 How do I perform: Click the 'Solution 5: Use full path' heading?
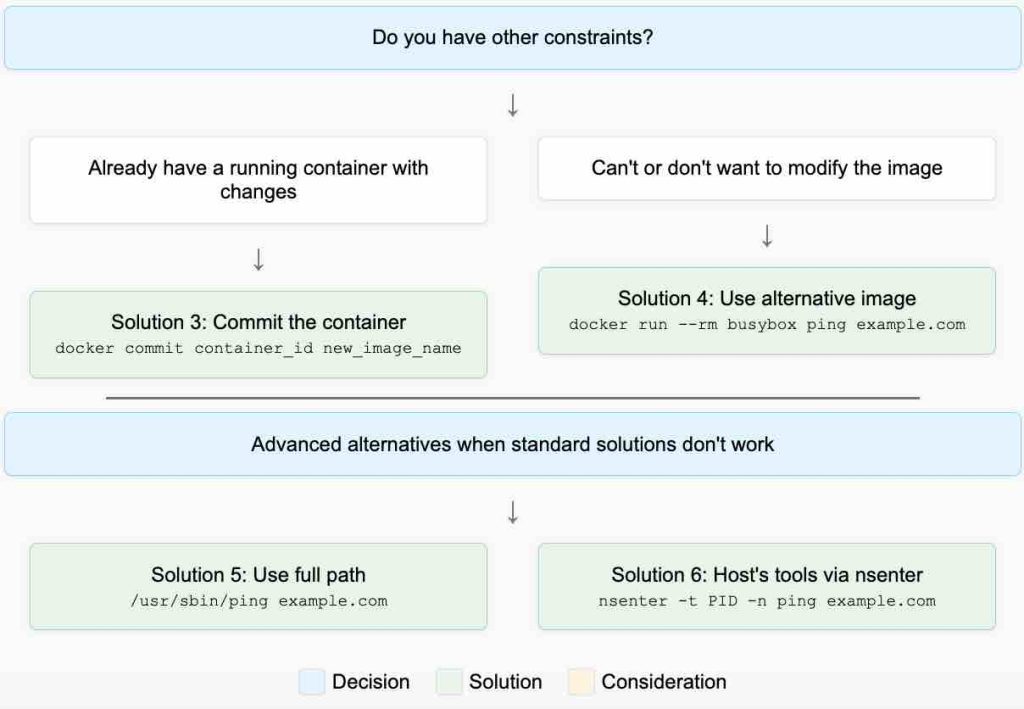[258, 575]
